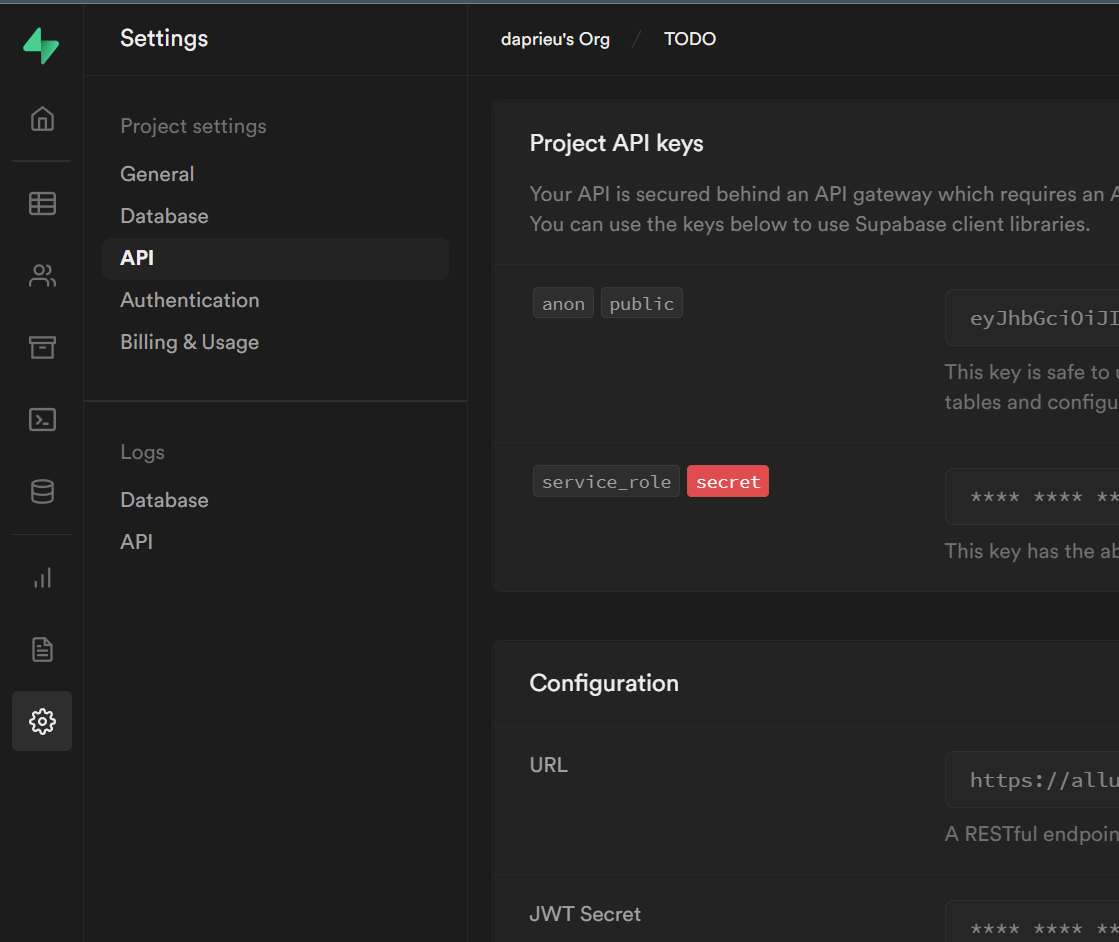The width and height of the screenshot is (1119, 942).
Task: Open the Table editor icon
Action: pyautogui.click(x=42, y=203)
